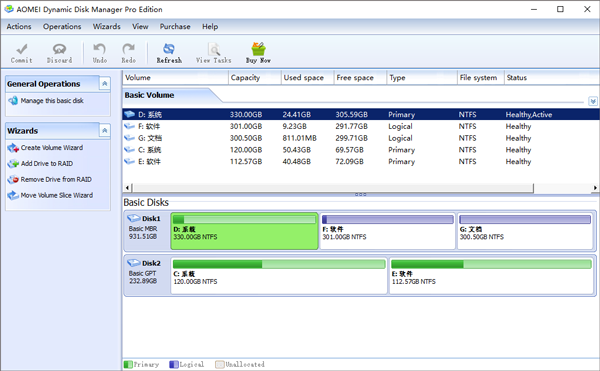Click the scrollbar left arrow in volume list

[x=127, y=188]
